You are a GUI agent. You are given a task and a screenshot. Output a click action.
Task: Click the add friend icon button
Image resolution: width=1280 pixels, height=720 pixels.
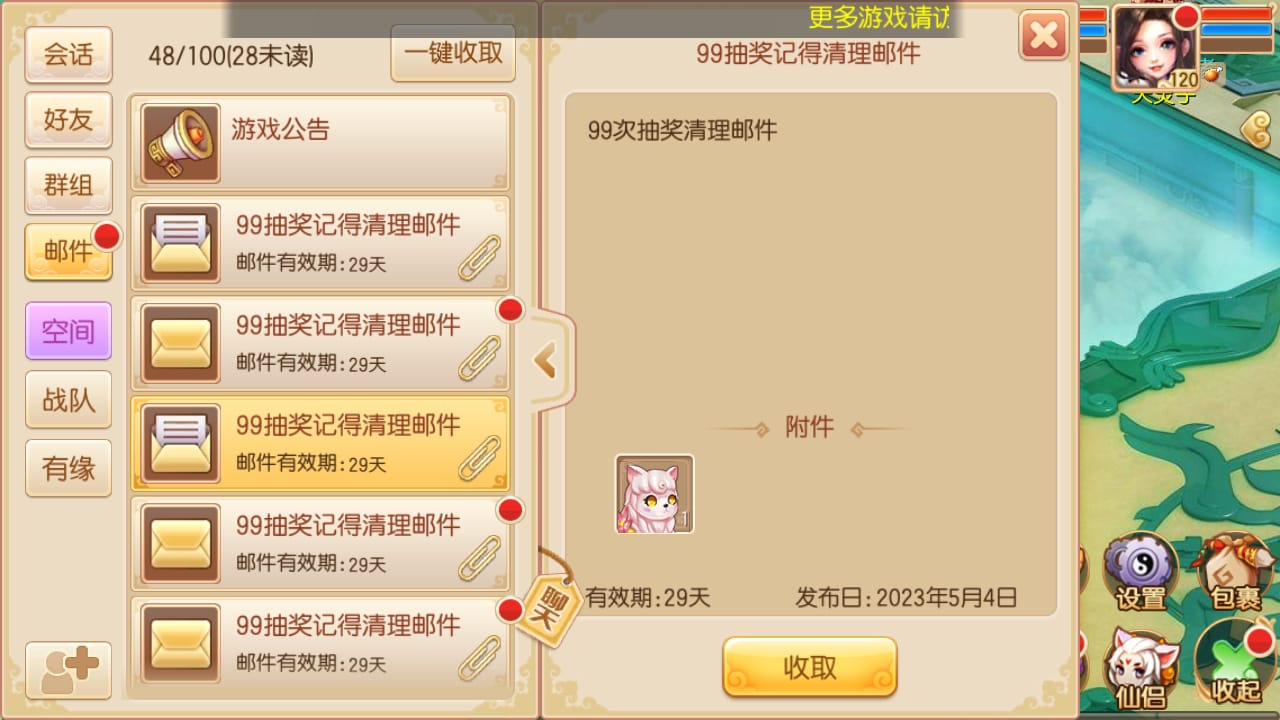click(68, 670)
